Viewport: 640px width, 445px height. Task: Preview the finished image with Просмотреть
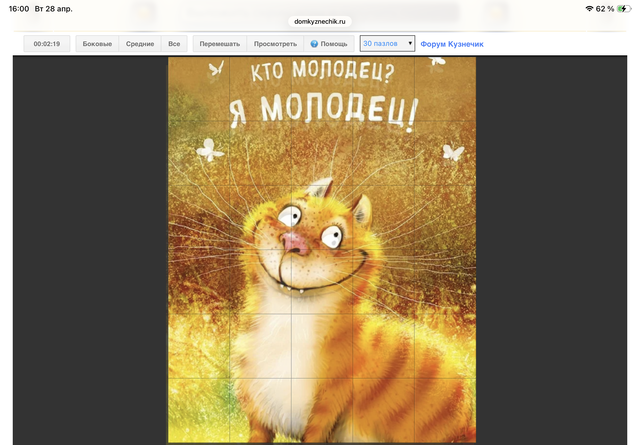coord(275,44)
